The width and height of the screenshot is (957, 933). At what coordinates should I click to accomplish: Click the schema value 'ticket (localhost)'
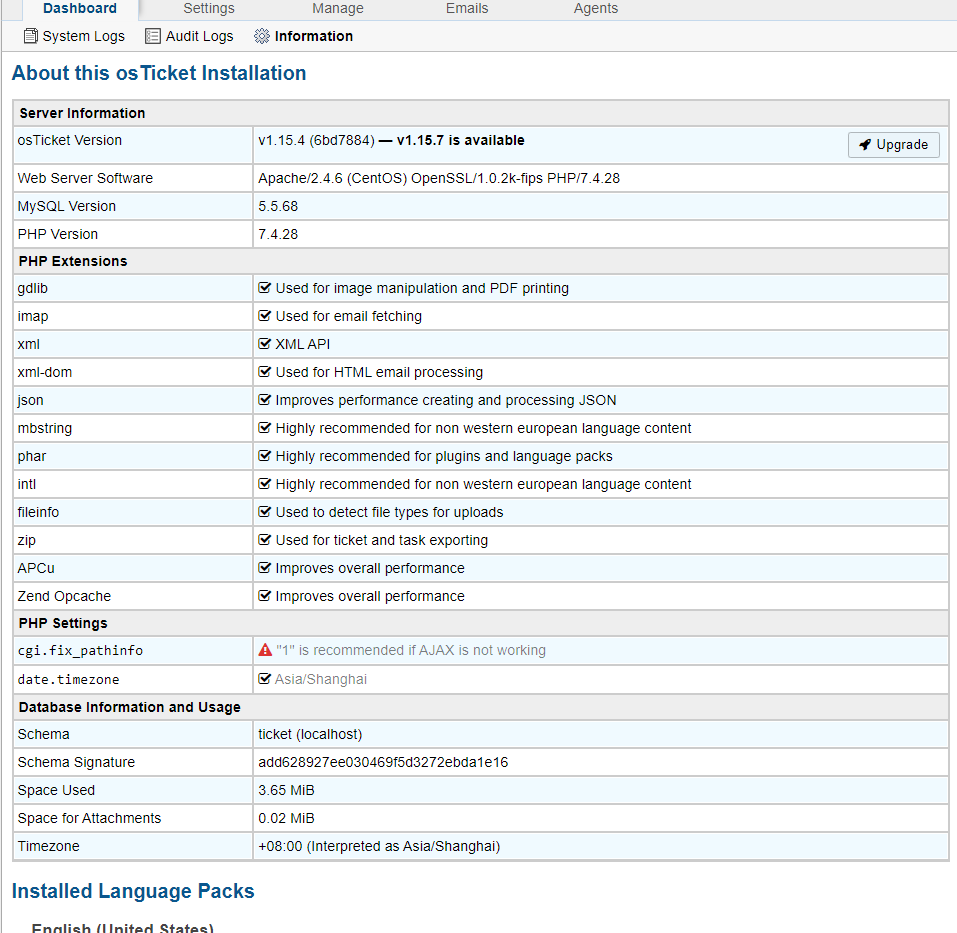(x=310, y=734)
